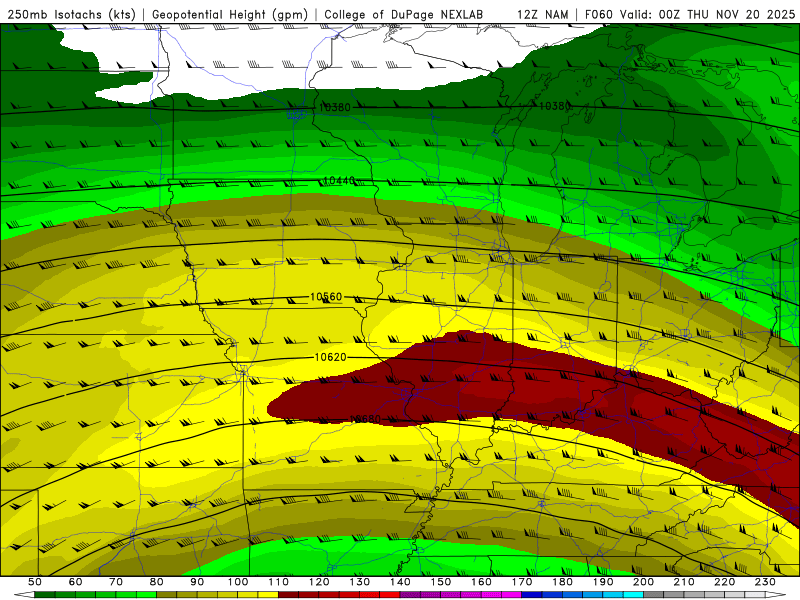The image size is (800, 600).
Task: Click the '160' value on color scale
Action: pos(481,582)
